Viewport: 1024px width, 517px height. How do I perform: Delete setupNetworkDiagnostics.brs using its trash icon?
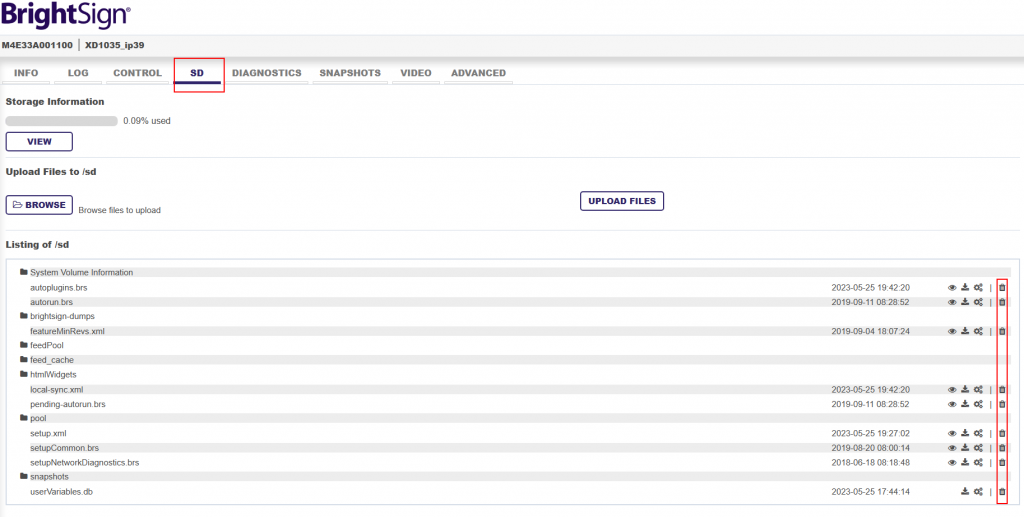(1002, 462)
